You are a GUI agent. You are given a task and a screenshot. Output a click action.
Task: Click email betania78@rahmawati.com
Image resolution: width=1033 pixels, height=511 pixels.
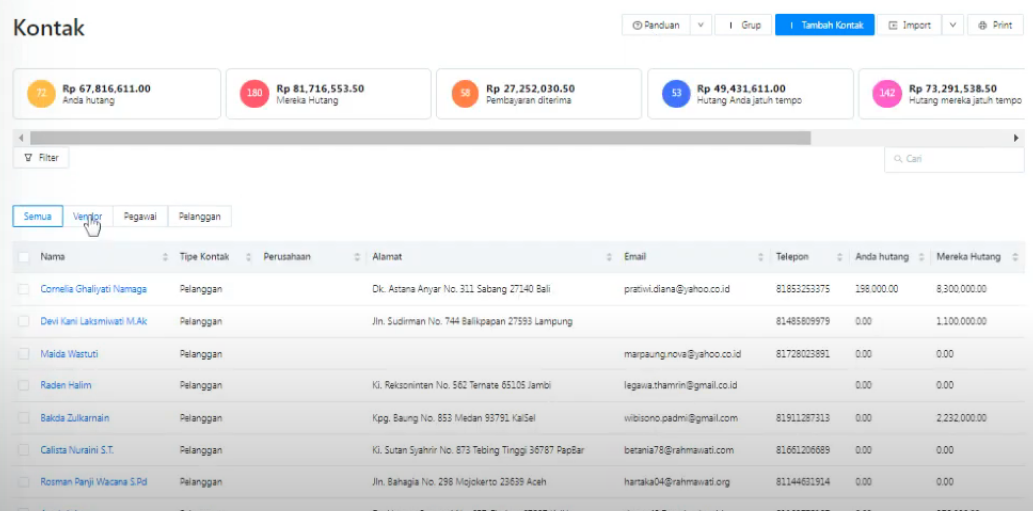coord(679,450)
